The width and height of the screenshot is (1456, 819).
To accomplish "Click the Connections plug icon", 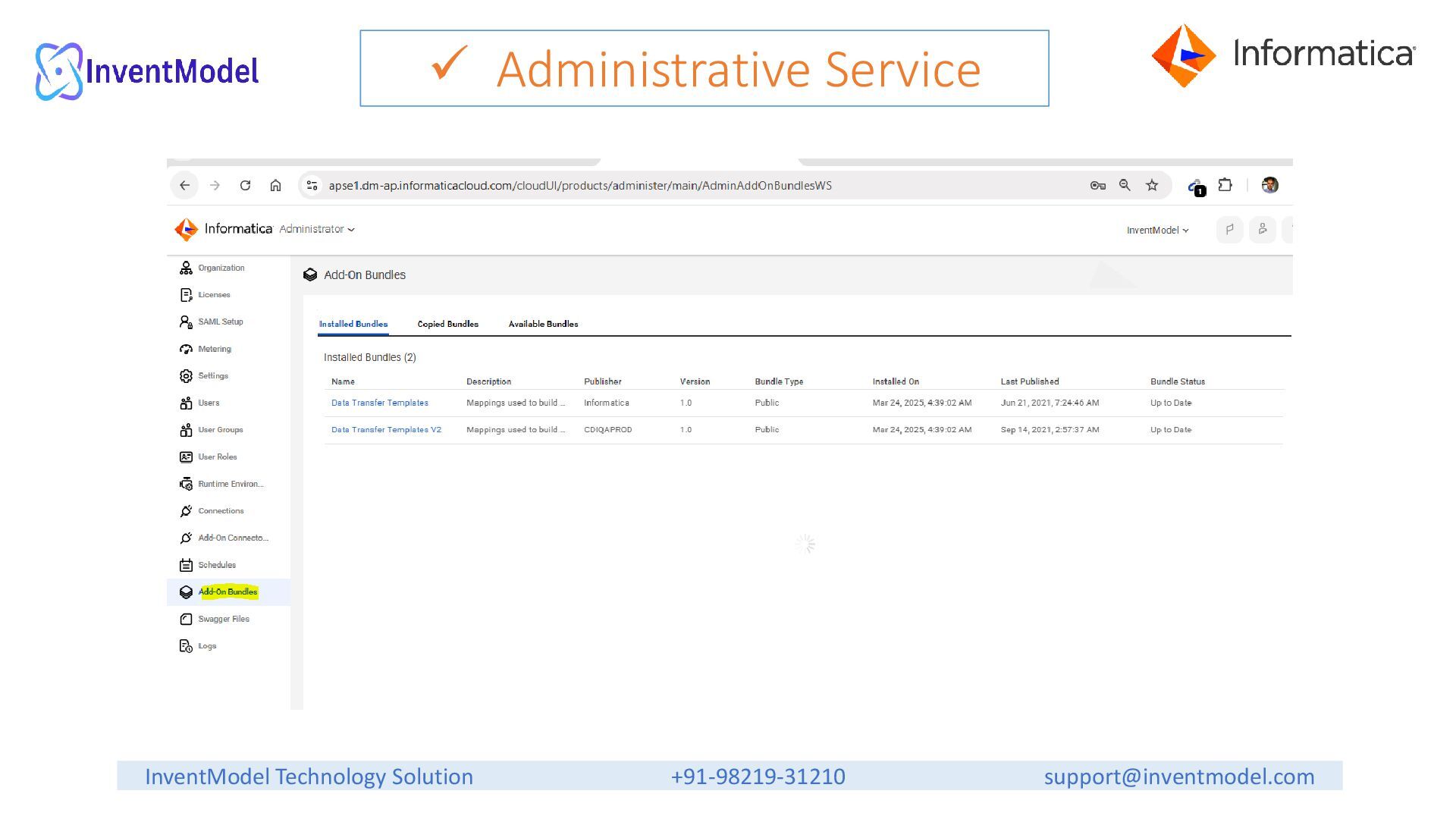I will (186, 511).
